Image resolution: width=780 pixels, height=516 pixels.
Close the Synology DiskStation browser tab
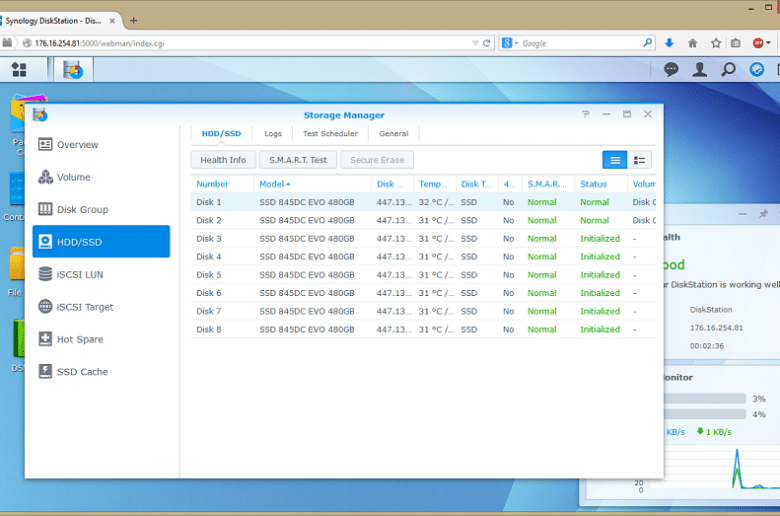(x=112, y=21)
